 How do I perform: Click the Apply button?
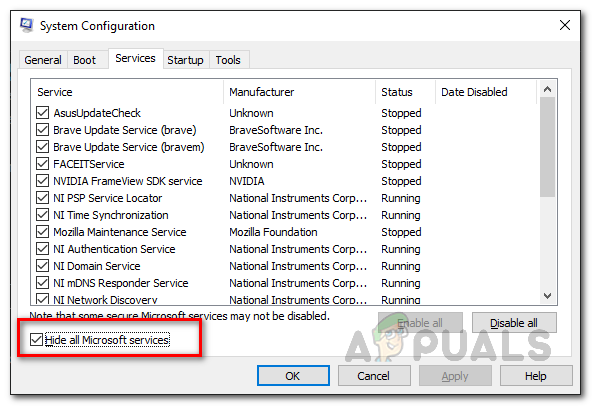pos(455,376)
